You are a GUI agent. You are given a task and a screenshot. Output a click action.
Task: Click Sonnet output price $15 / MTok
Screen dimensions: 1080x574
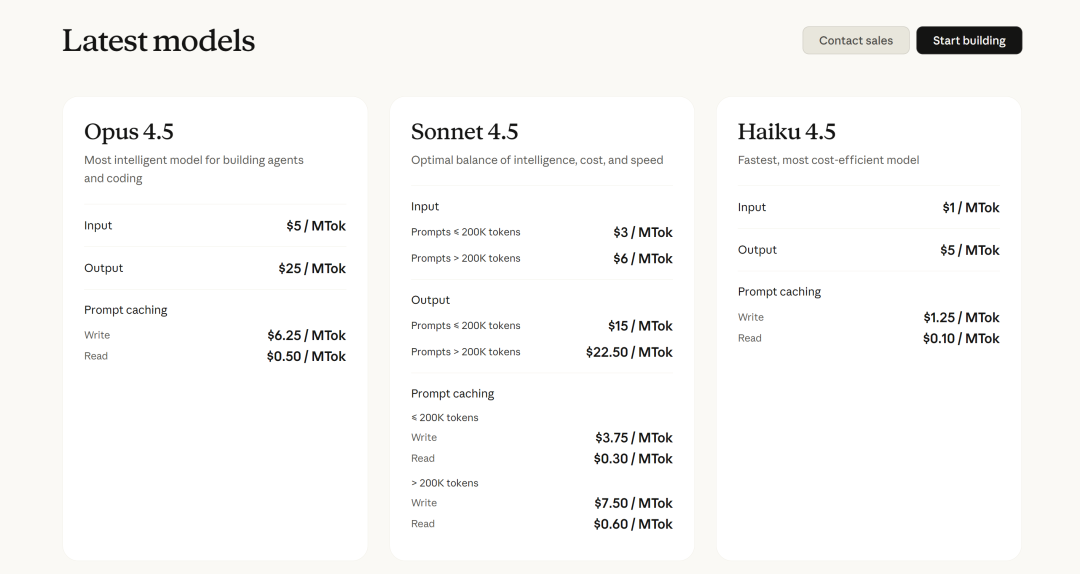click(x=640, y=326)
